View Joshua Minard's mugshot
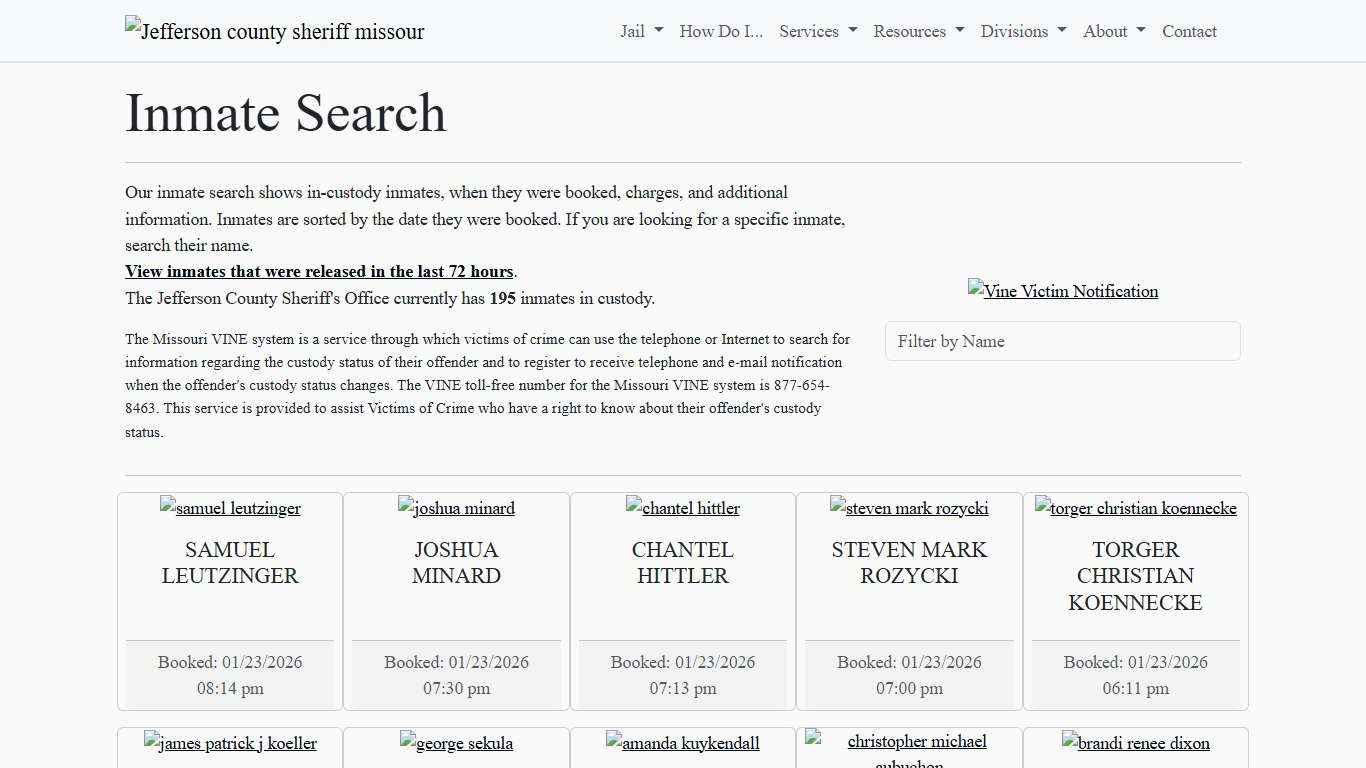Viewport: 1366px width, 768px height. [456, 508]
